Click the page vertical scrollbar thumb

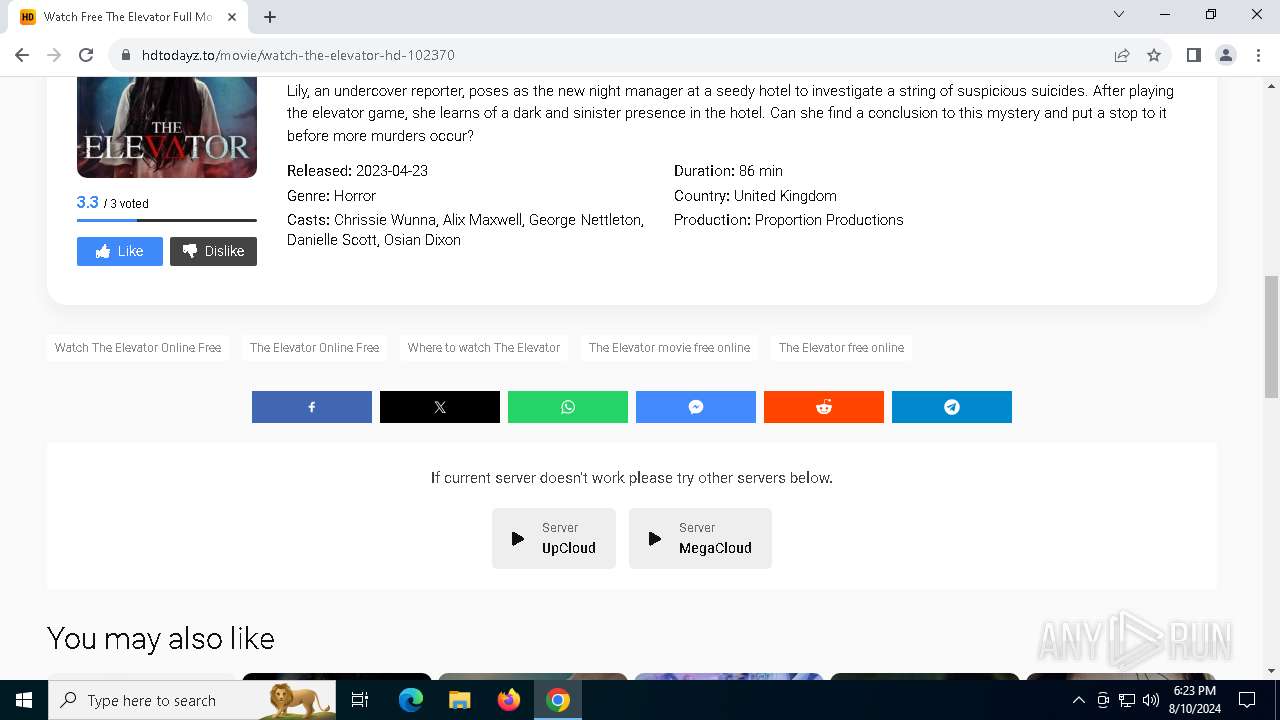click(1271, 336)
